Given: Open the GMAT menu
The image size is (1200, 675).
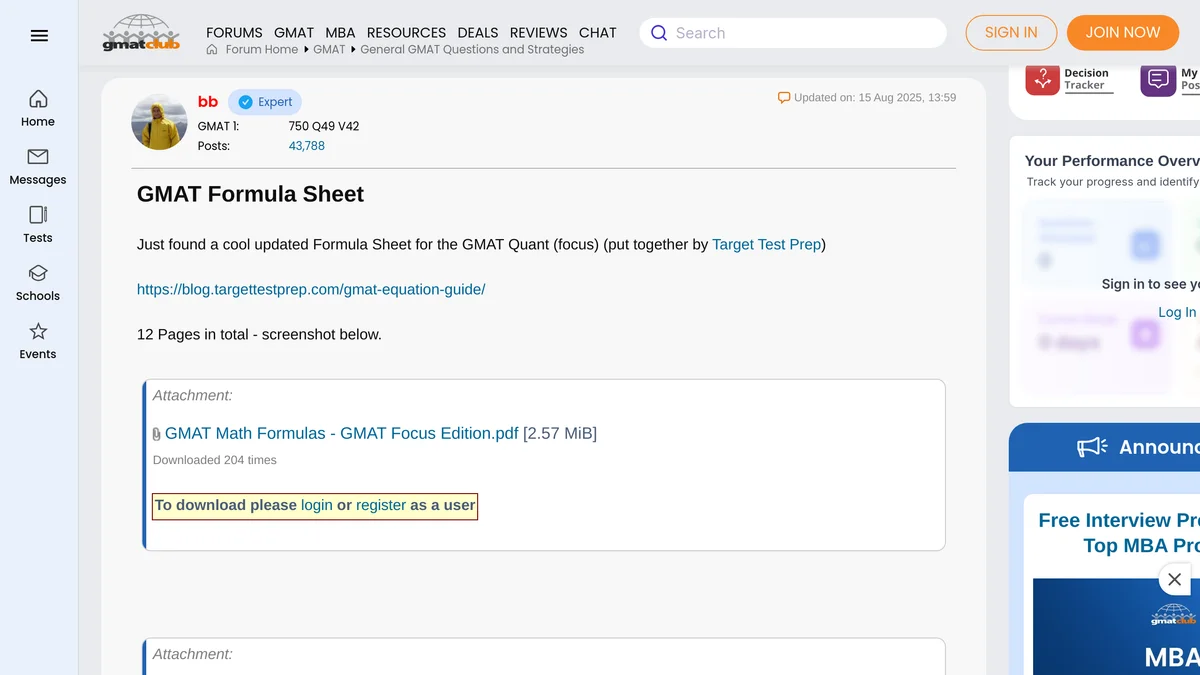Looking at the screenshot, I should [294, 32].
